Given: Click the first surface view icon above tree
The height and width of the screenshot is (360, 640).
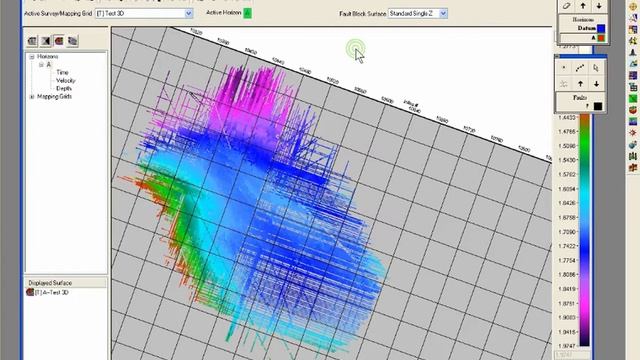Looking at the screenshot, I should [x=32, y=41].
